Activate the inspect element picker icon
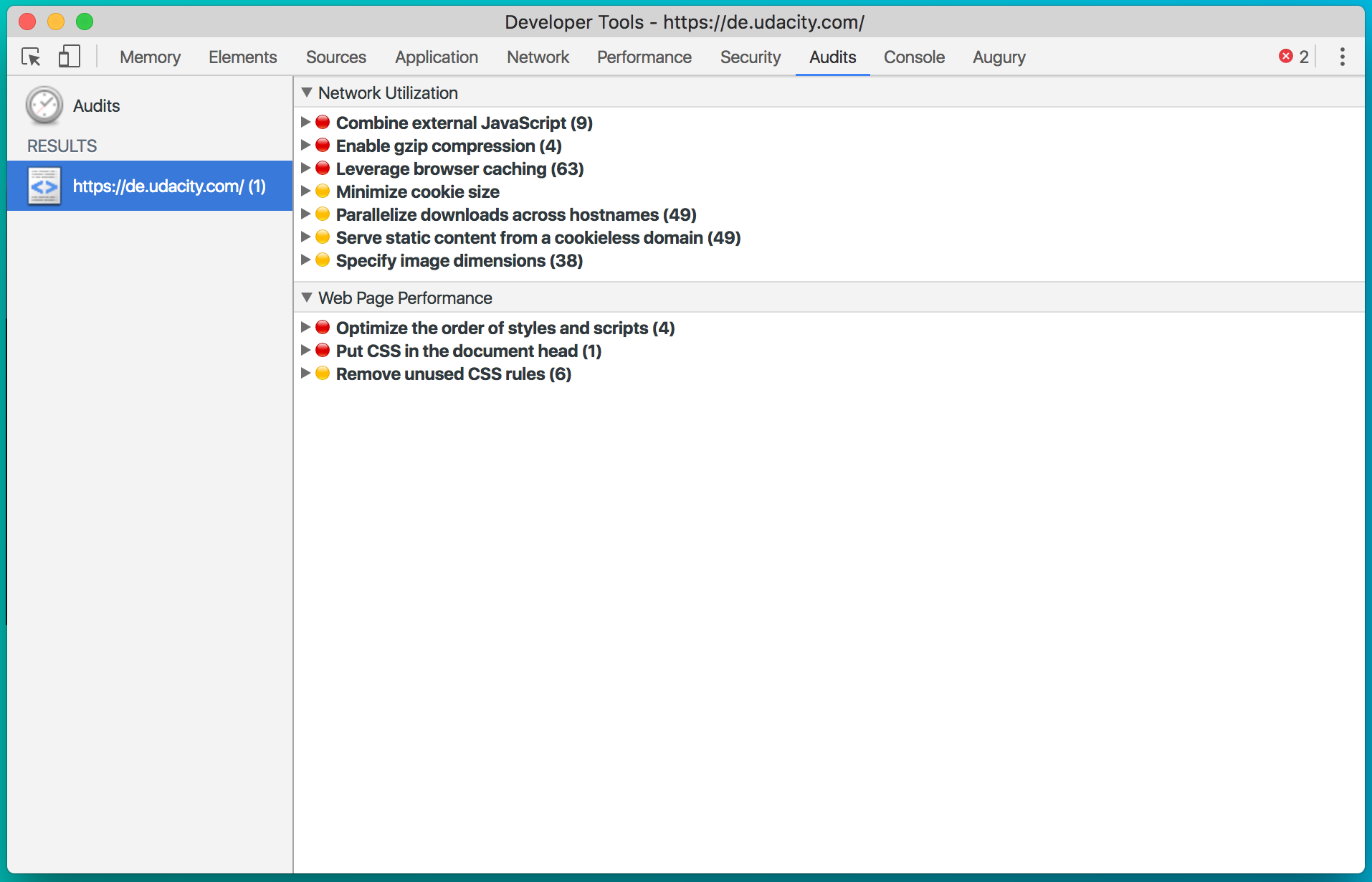The width and height of the screenshot is (1372, 882). point(31,57)
